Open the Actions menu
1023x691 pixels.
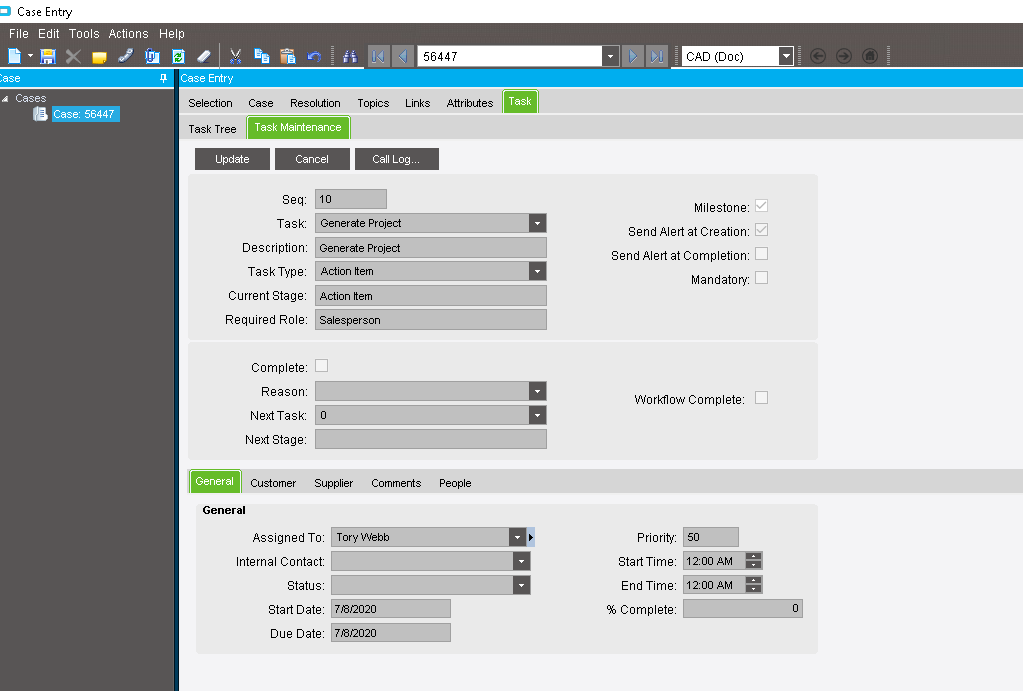click(129, 33)
